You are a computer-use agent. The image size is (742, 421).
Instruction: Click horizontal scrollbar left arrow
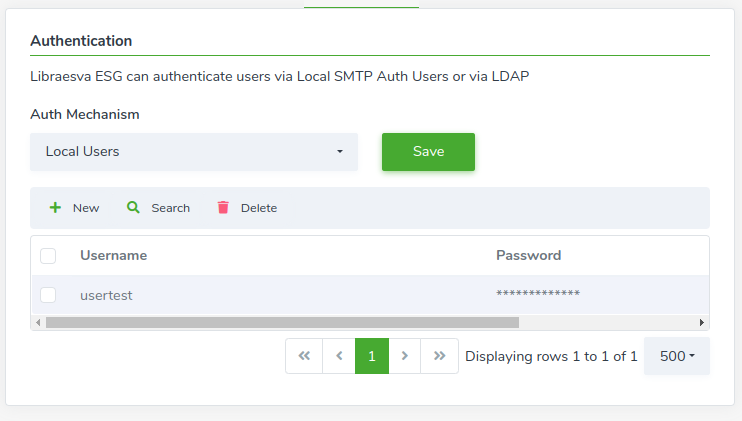click(38, 323)
